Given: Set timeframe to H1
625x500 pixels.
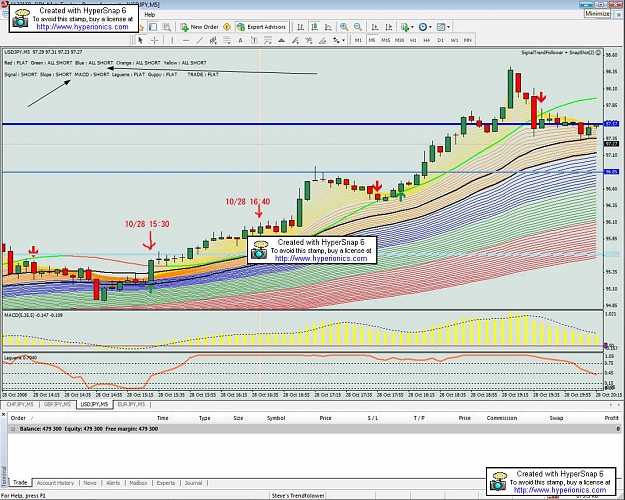Looking at the screenshot, I should [x=413, y=40].
